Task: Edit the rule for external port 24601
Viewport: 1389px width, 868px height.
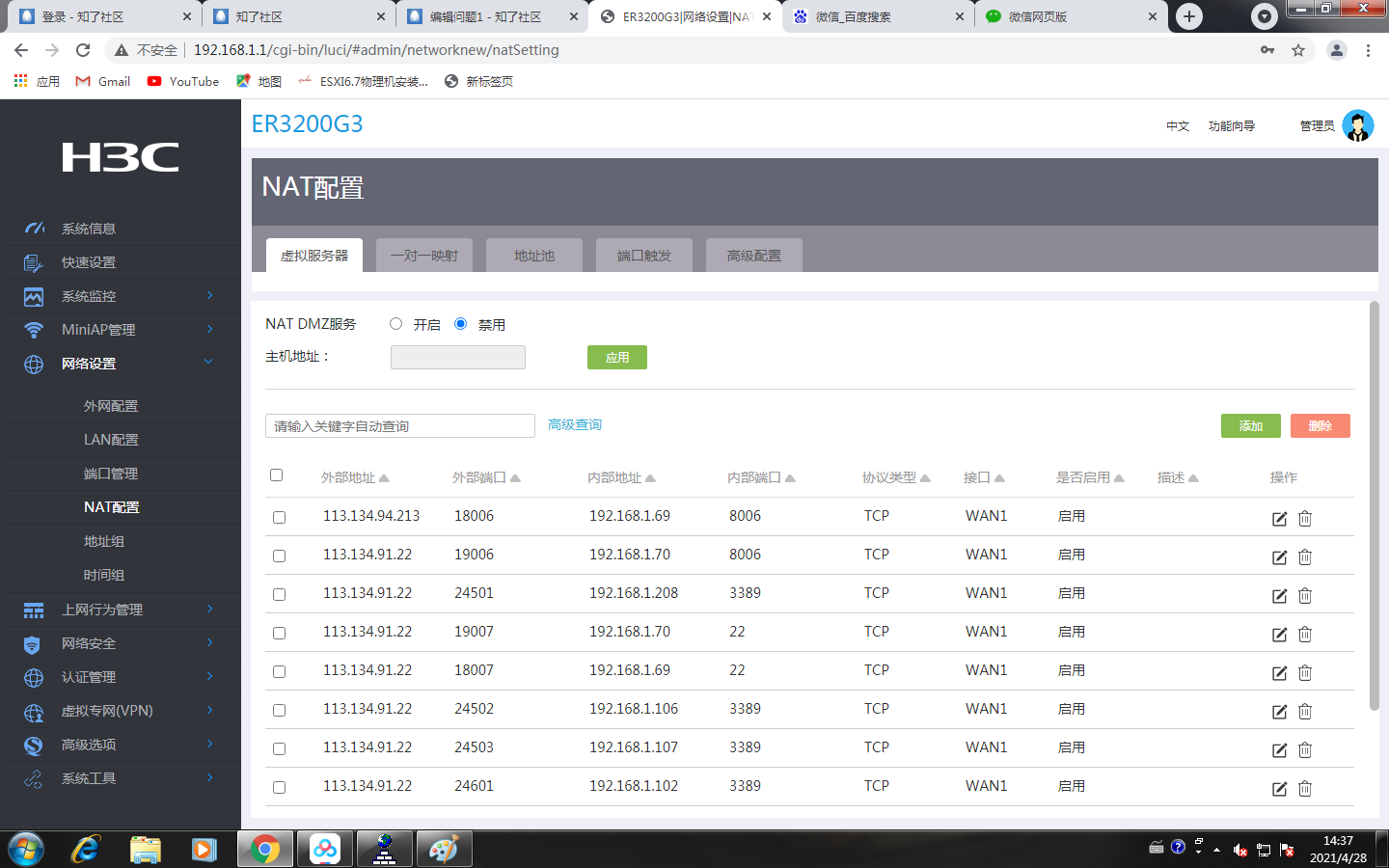Action: (x=1279, y=789)
